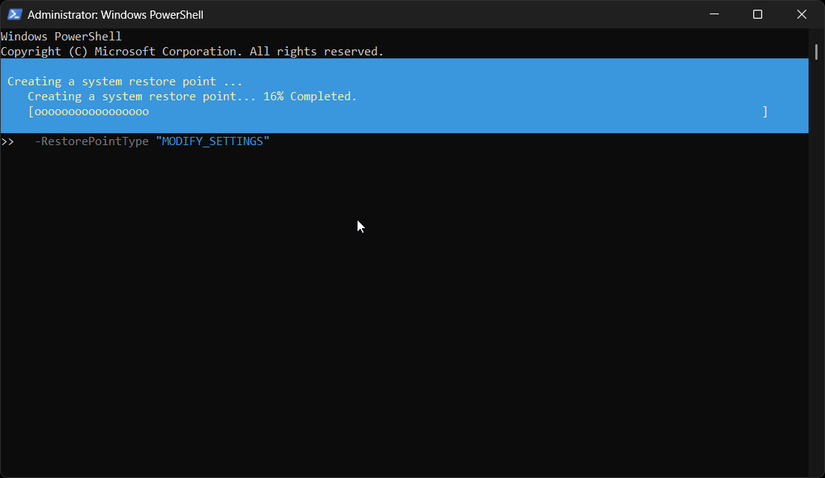Minimize the PowerShell window
Screen dimensions: 825x478
click(x=714, y=14)
